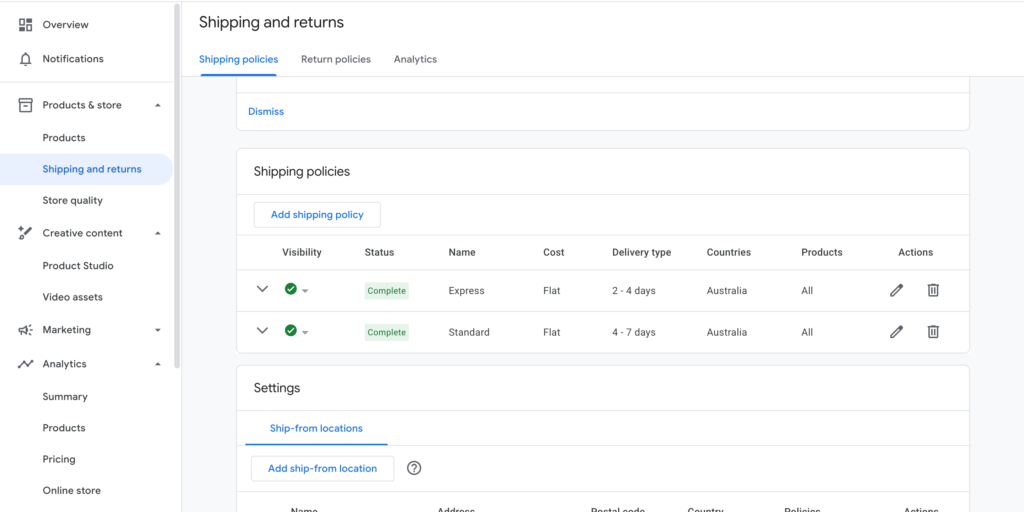Open Express visibility dropdown arrow
This screenshot has height=512, width=1024.
(x=305, y=291)
